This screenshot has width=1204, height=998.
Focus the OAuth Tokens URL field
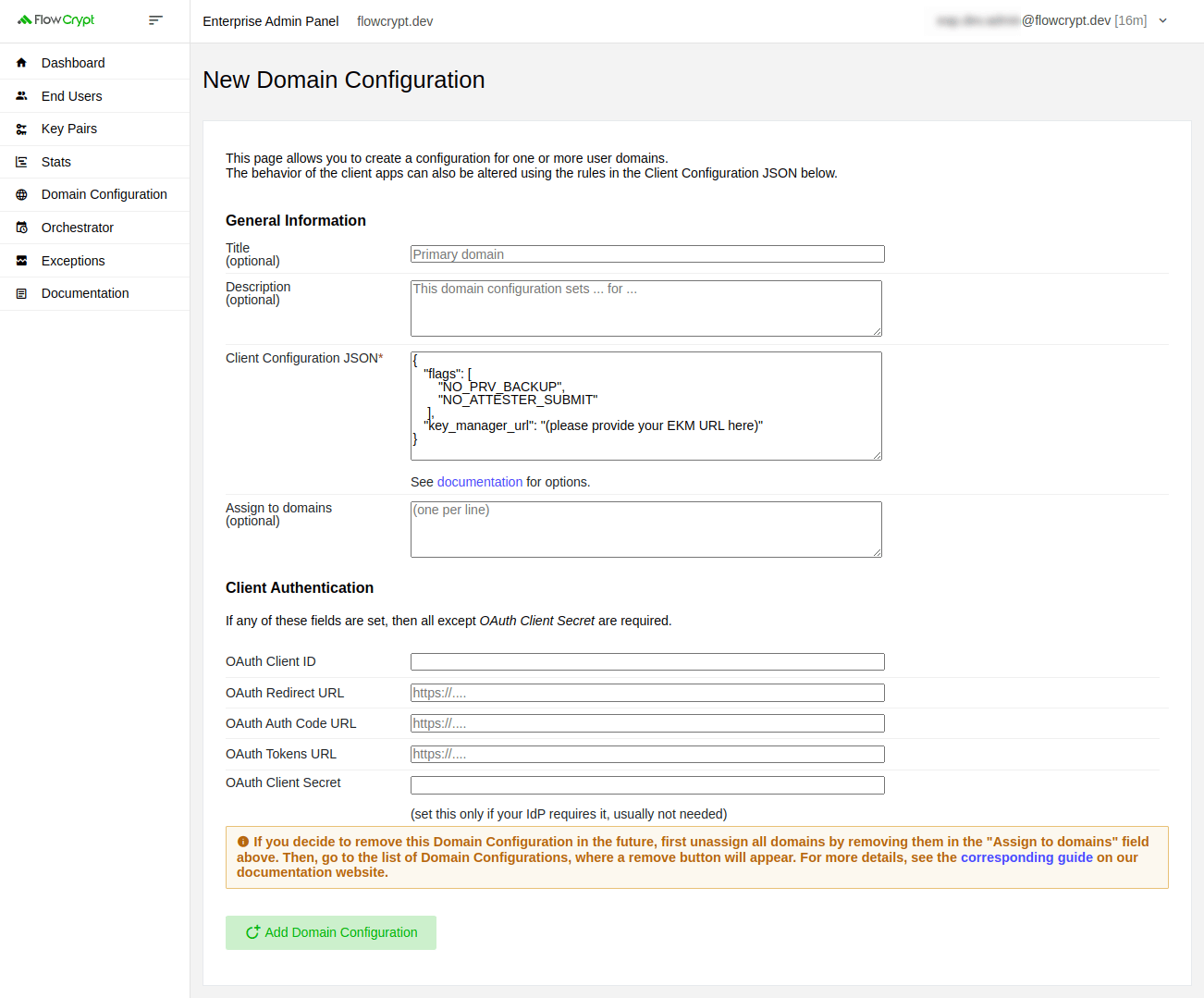[x=647, y=754]
